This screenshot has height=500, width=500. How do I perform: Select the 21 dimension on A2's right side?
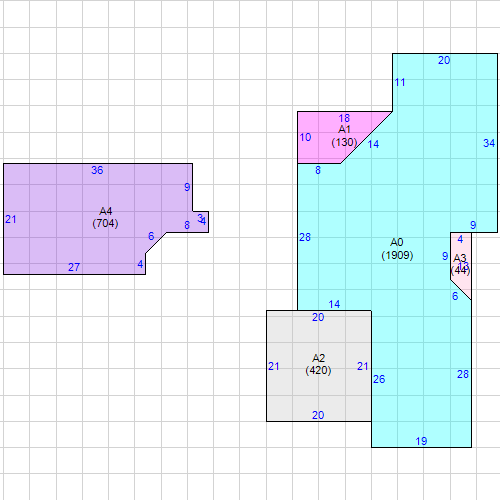[363, 366]
